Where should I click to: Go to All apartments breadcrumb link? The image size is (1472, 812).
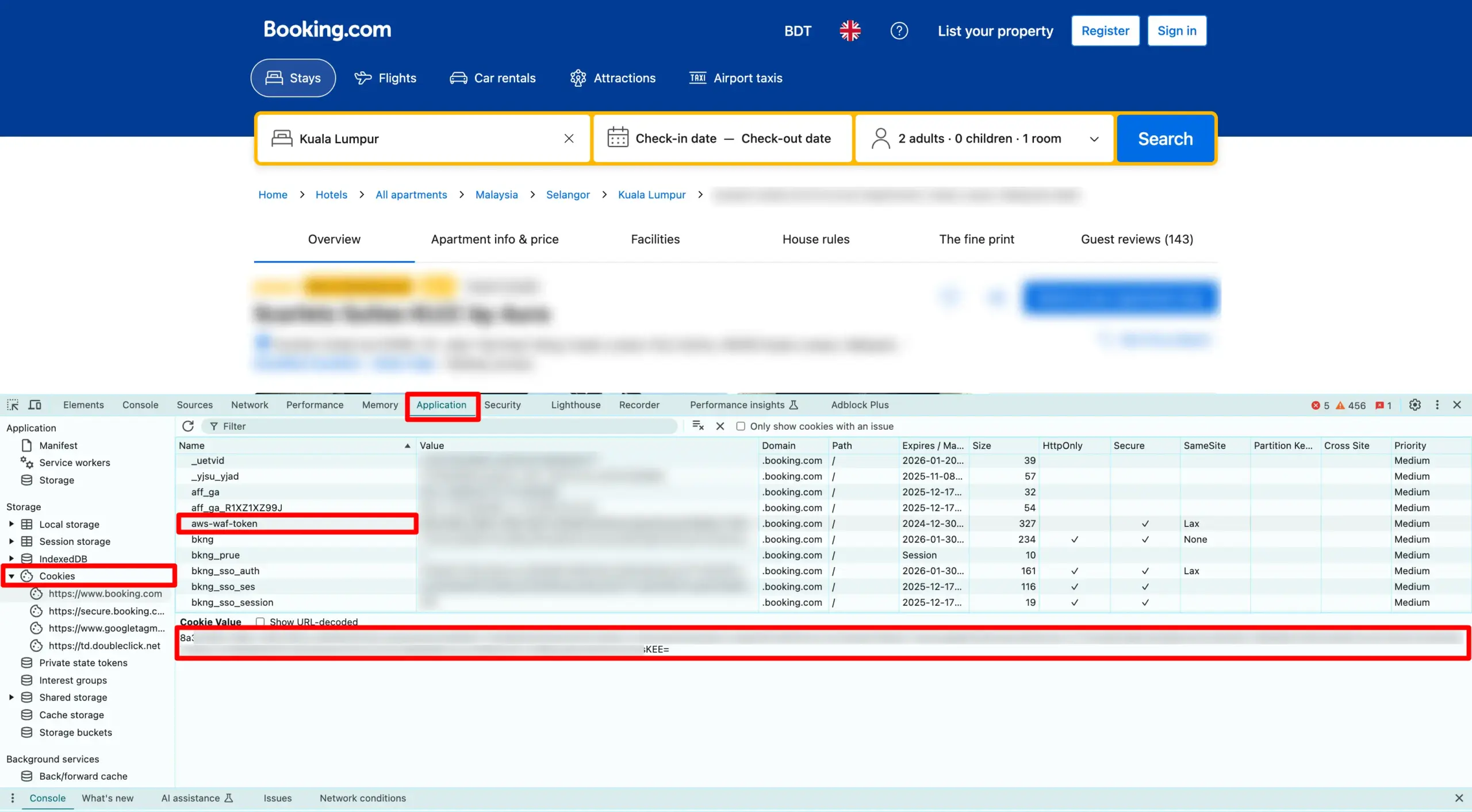click(x=411, y=194)
